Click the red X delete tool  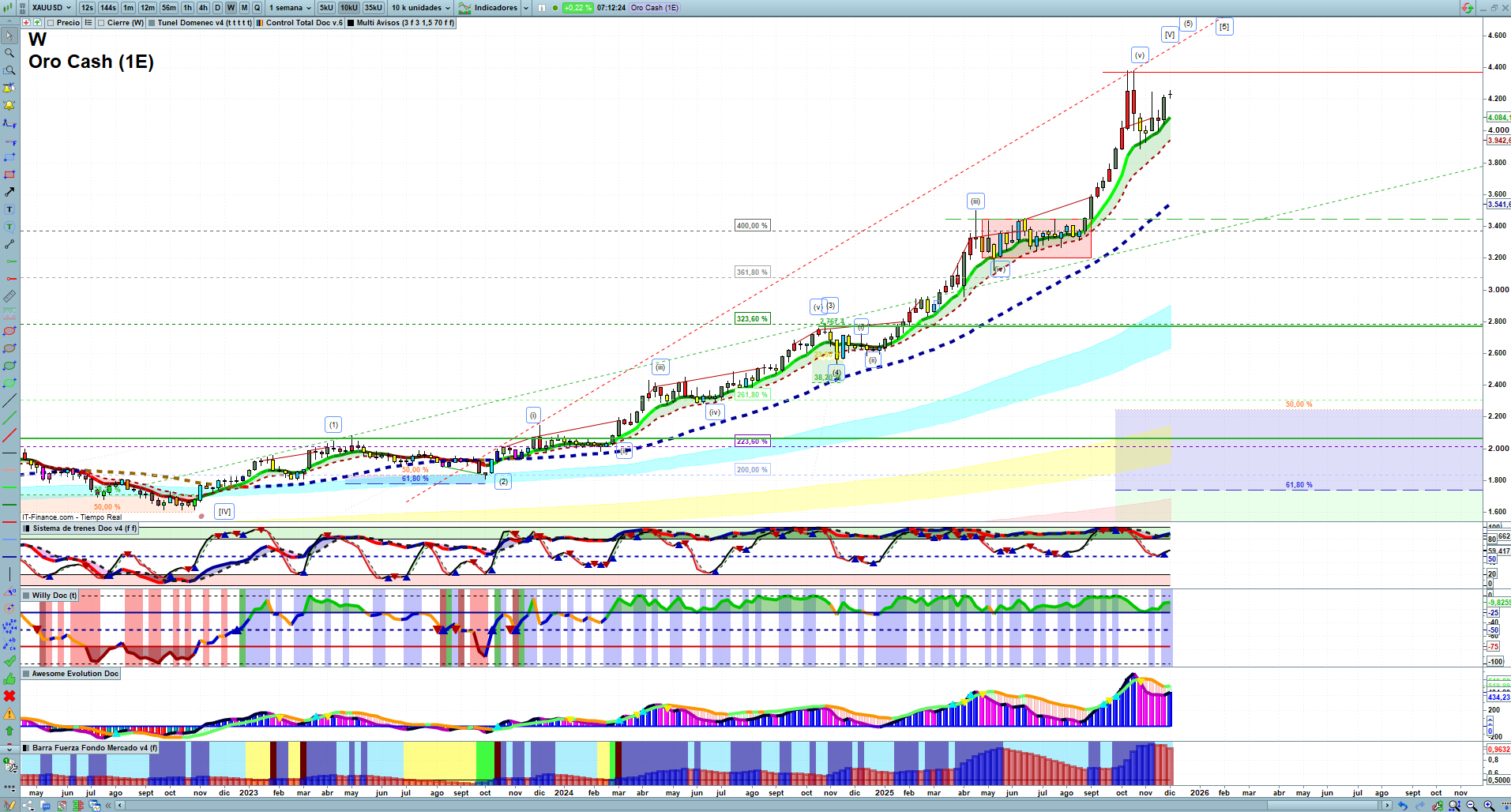tap(9, 696)
